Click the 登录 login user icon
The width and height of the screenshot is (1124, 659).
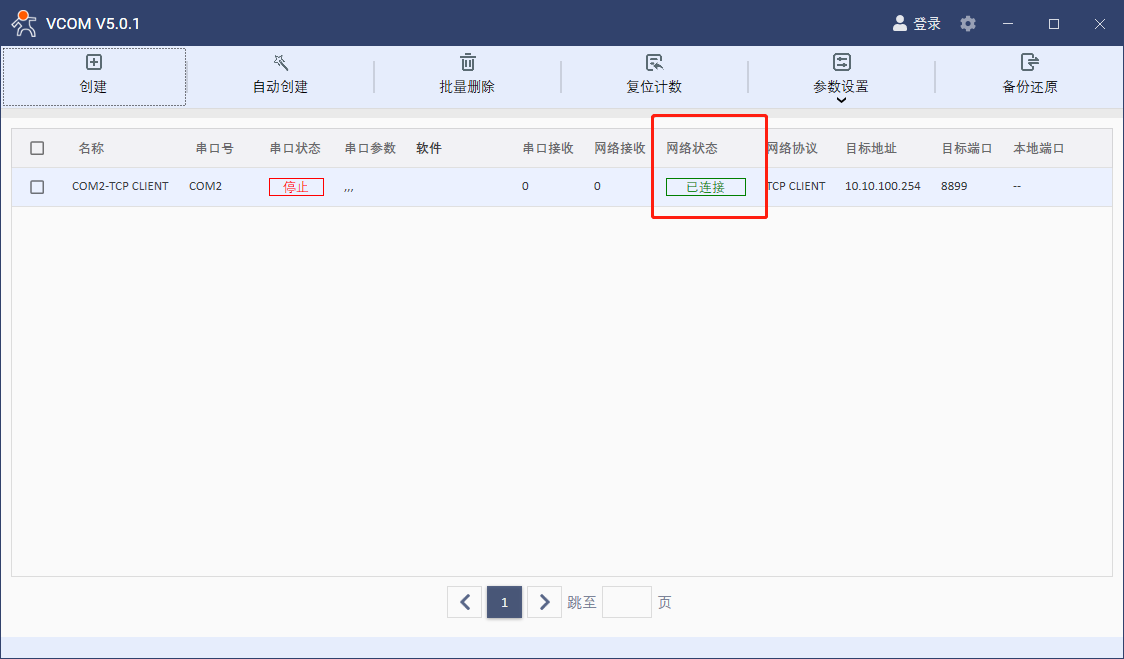pyautogui.click(x=899, y=23)
